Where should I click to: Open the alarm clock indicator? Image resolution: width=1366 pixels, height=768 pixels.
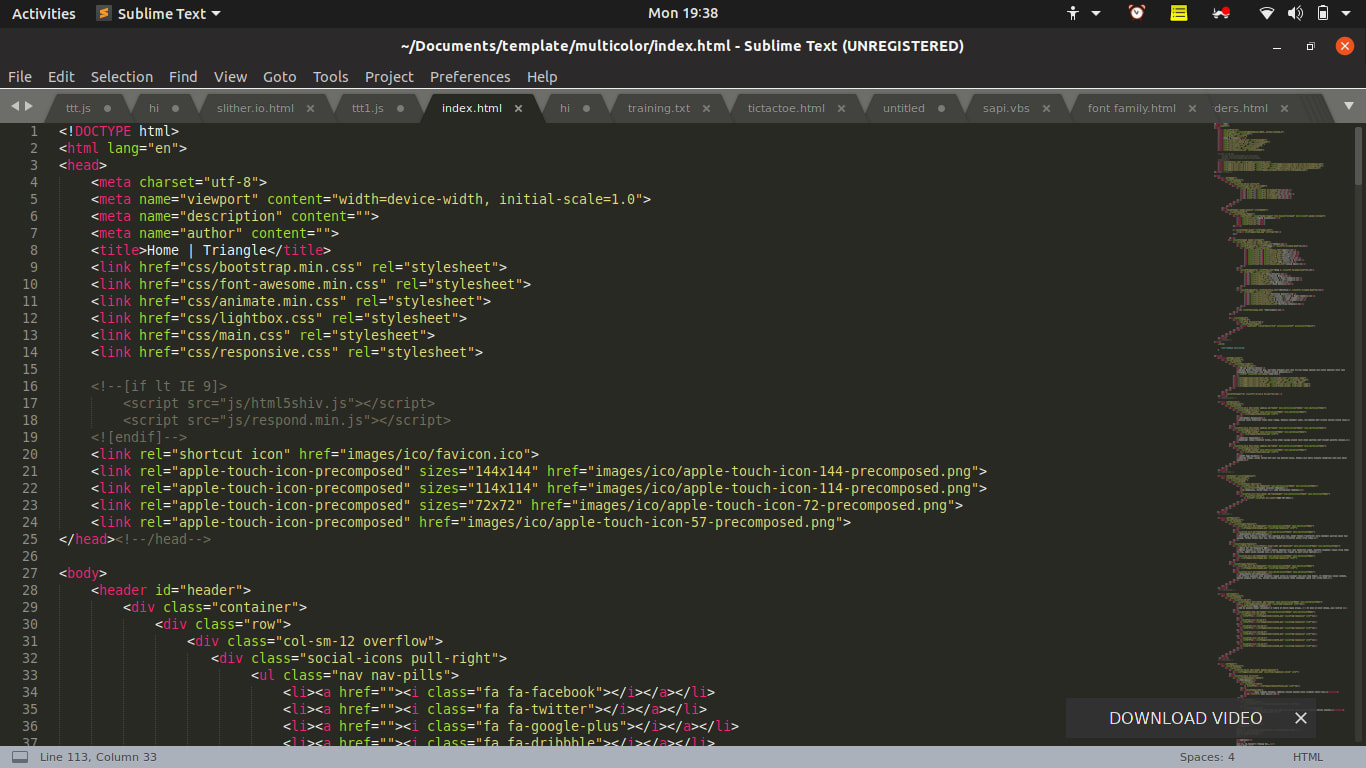pos(1137,13)
